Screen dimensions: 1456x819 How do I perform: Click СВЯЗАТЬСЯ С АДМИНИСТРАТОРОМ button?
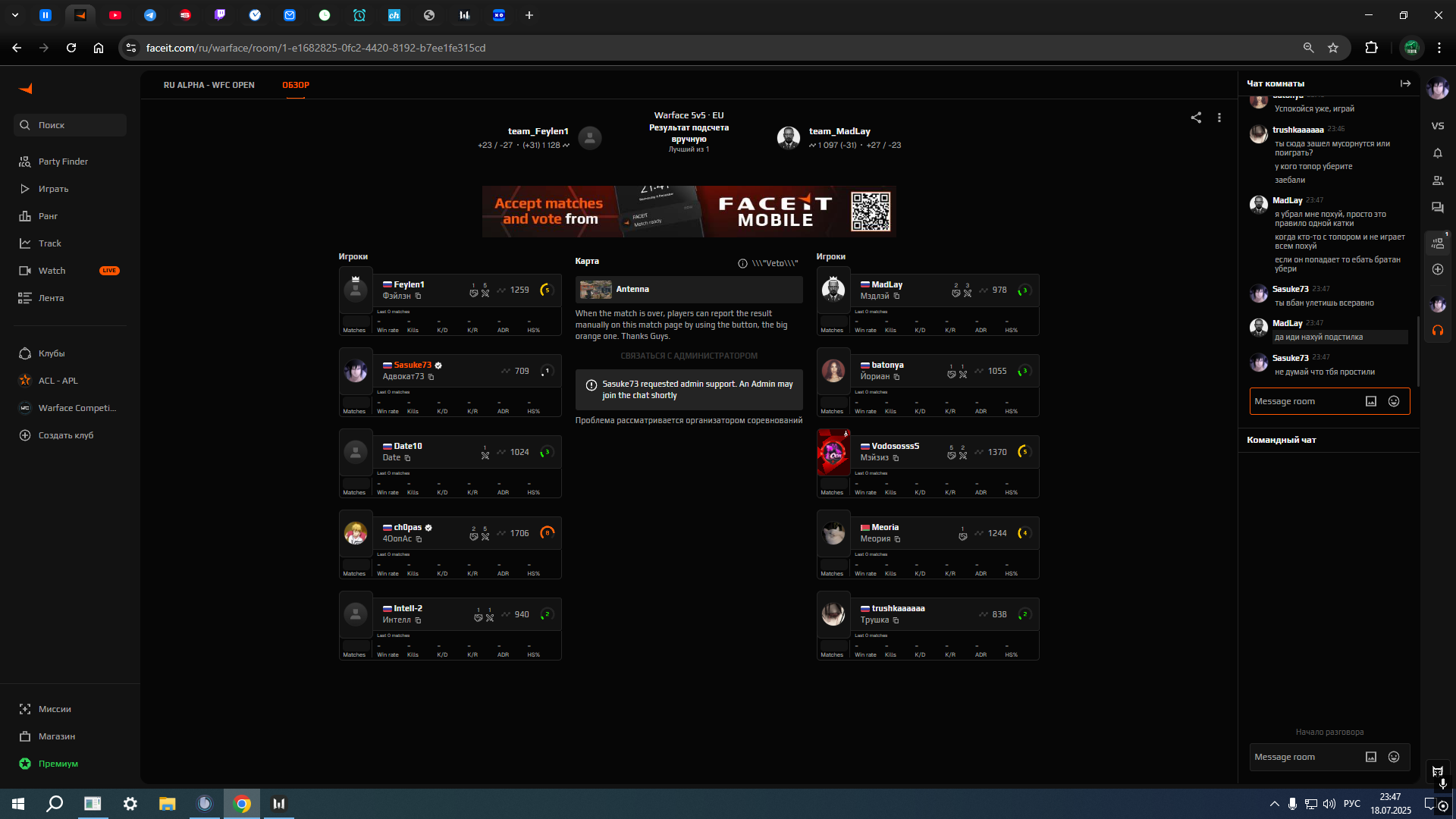(689, 356)
